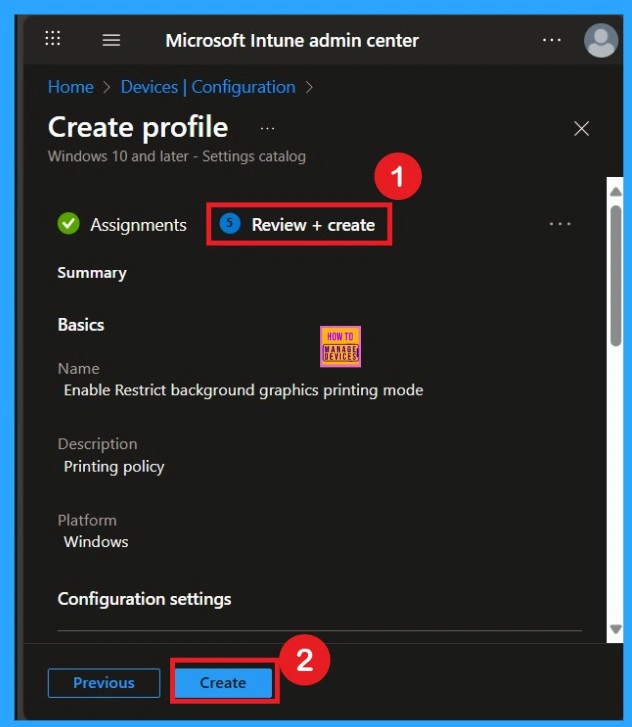Click the Description field label
Viewport: 632px width, 727px height.
[x=97, y=444]
